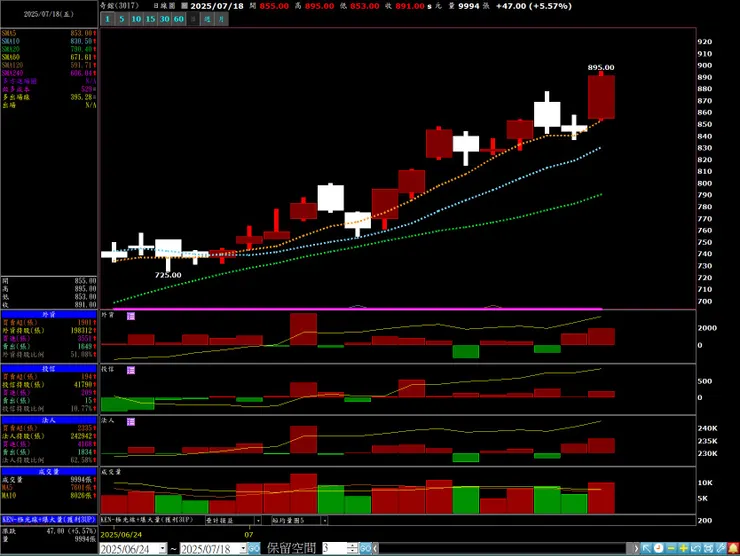
Task: Click the 投信 blue panel header
Action: tap(49, 369)
